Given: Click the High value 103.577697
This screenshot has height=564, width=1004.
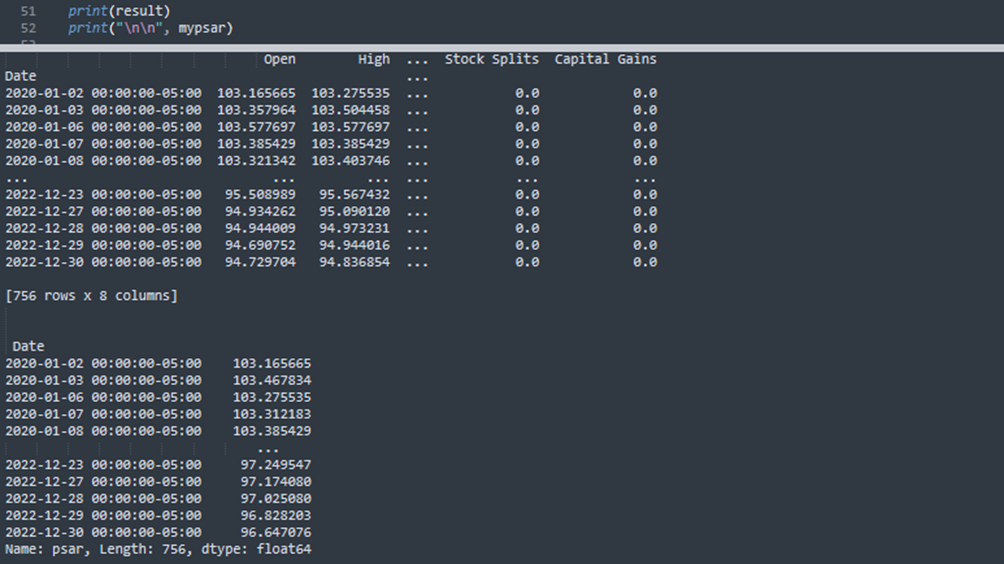Looking at the screenshot, I should (350, 127).
